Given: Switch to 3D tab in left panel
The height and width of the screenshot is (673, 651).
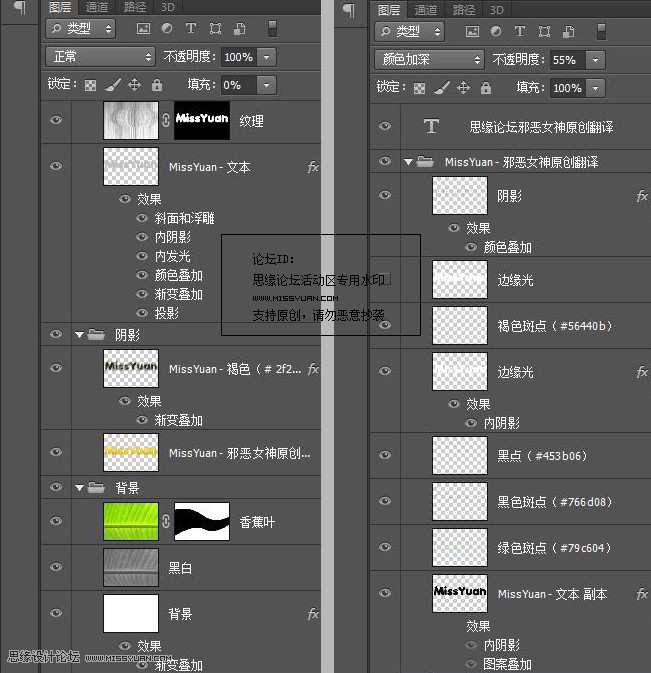Looking at the screenshot, I should (x=168, y=7).
